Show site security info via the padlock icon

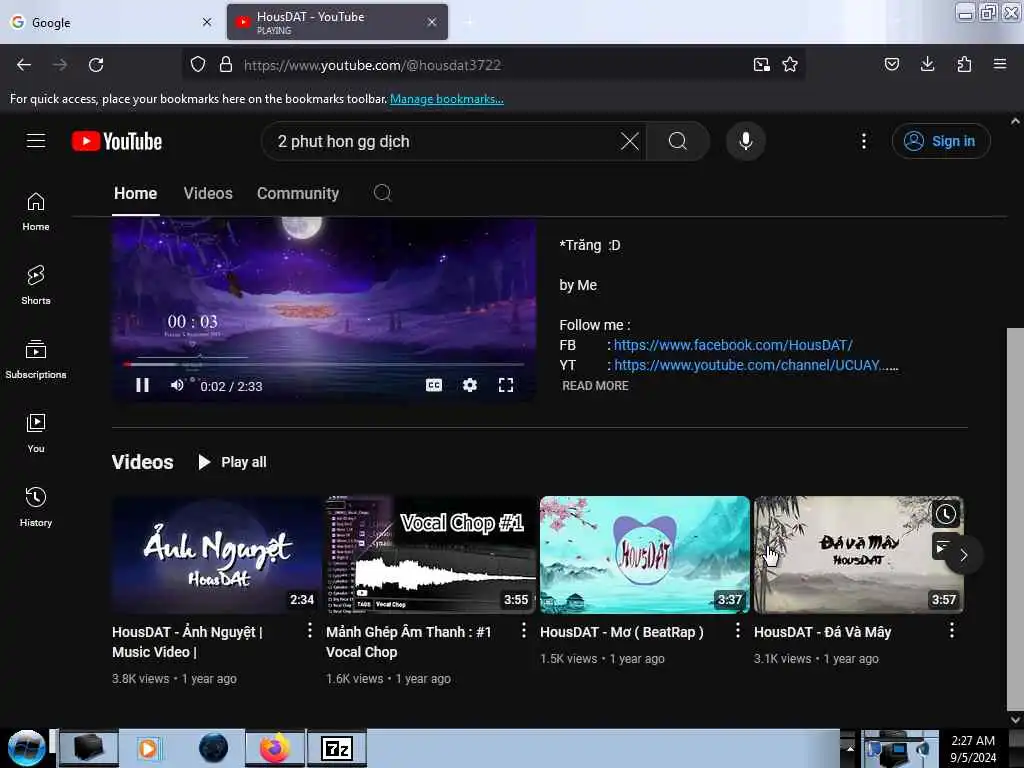click(x=226, y=65)
